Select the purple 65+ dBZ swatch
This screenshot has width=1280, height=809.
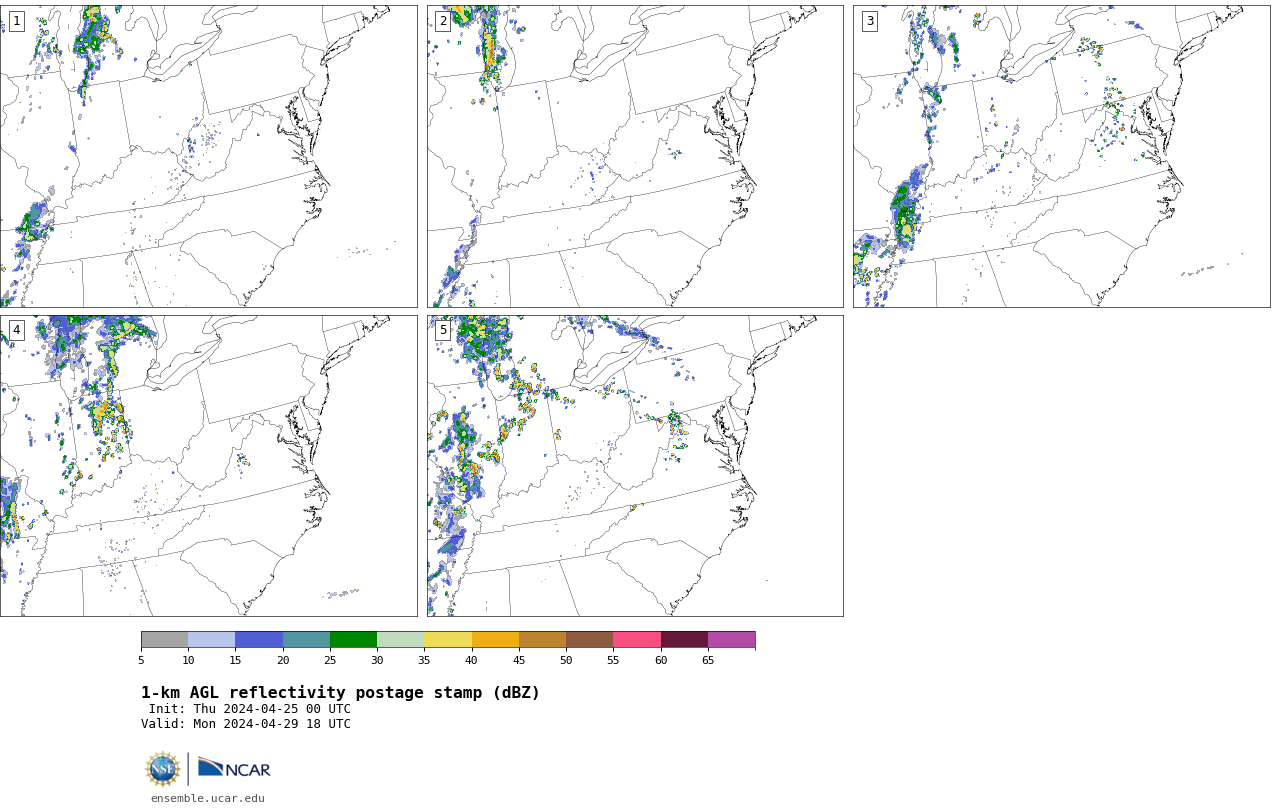coord(732,640)
